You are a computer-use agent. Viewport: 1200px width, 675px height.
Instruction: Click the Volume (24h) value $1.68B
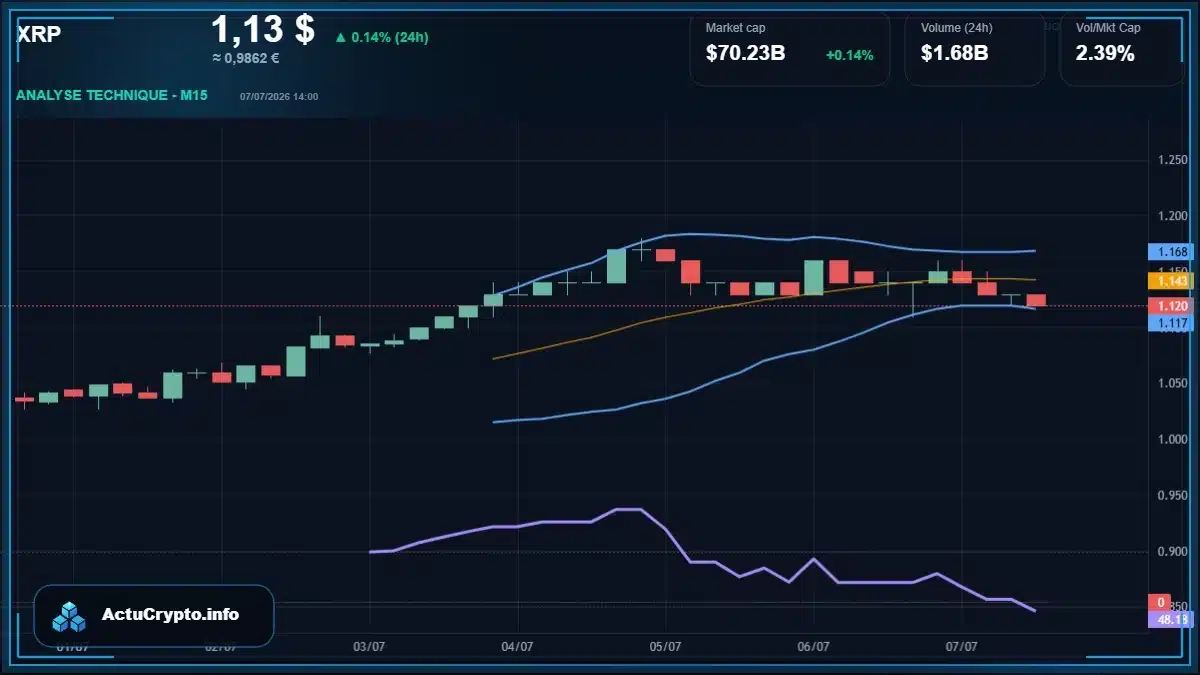[954, 54]
